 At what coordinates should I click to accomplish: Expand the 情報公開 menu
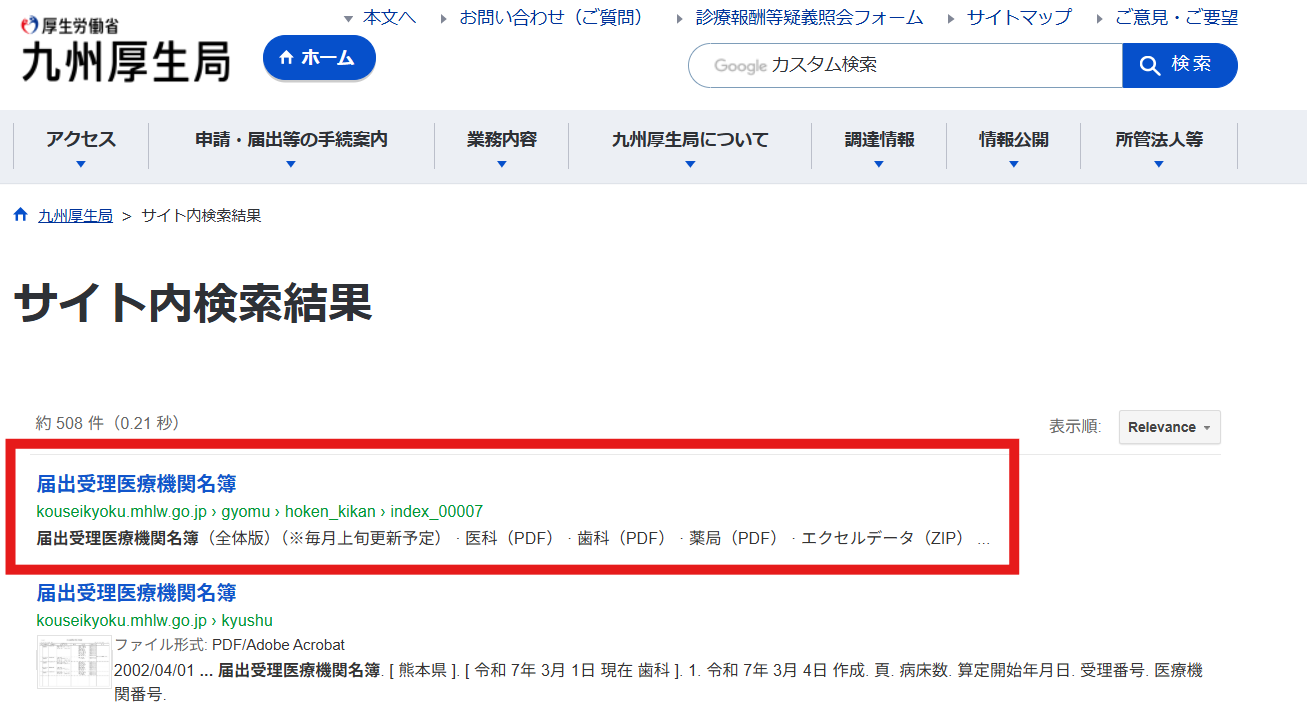click(x=1013, y=146)
